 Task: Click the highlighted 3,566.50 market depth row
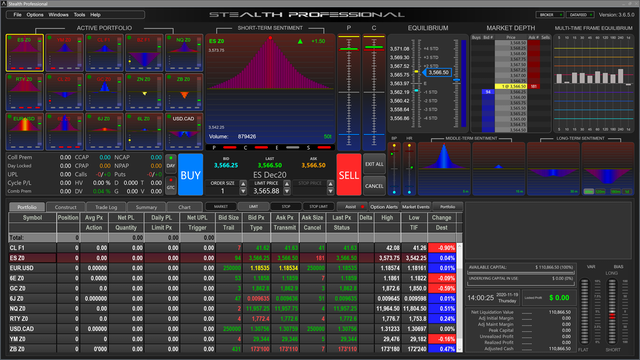point(511,87)
